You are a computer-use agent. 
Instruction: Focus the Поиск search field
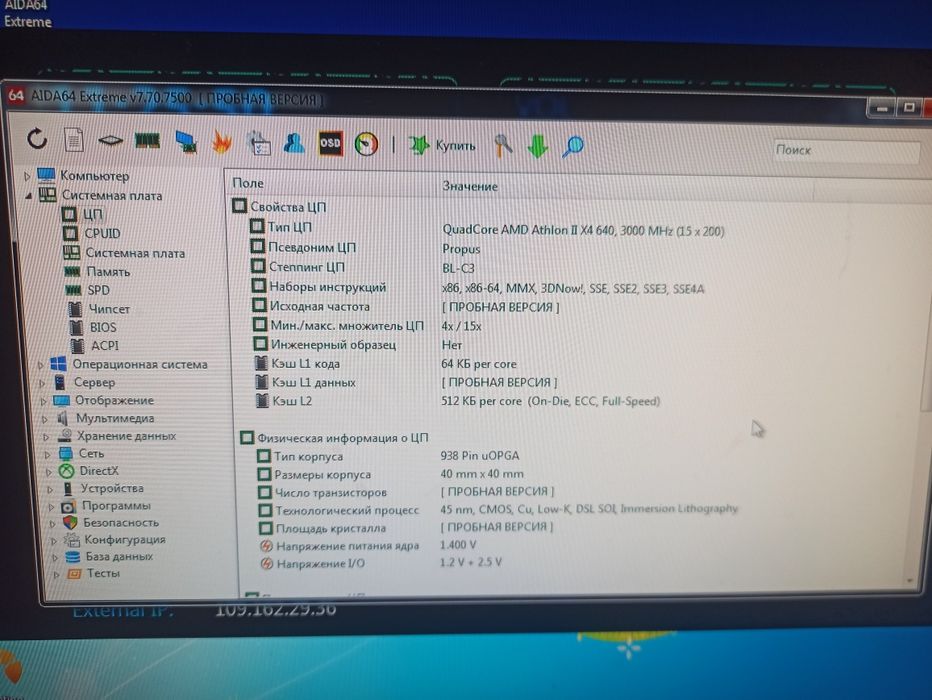(x=846, y=150)
